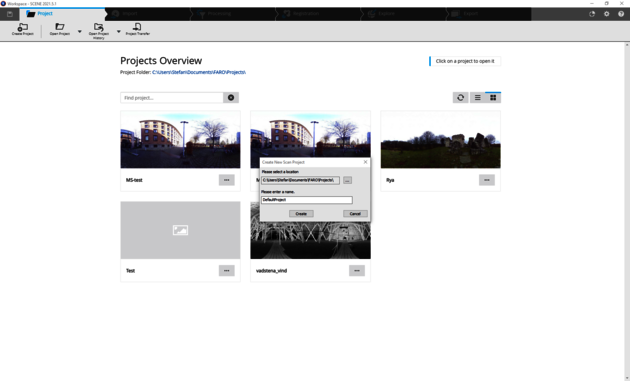
Task: Open the help question mark icon
Action: [x=621, y=14]
